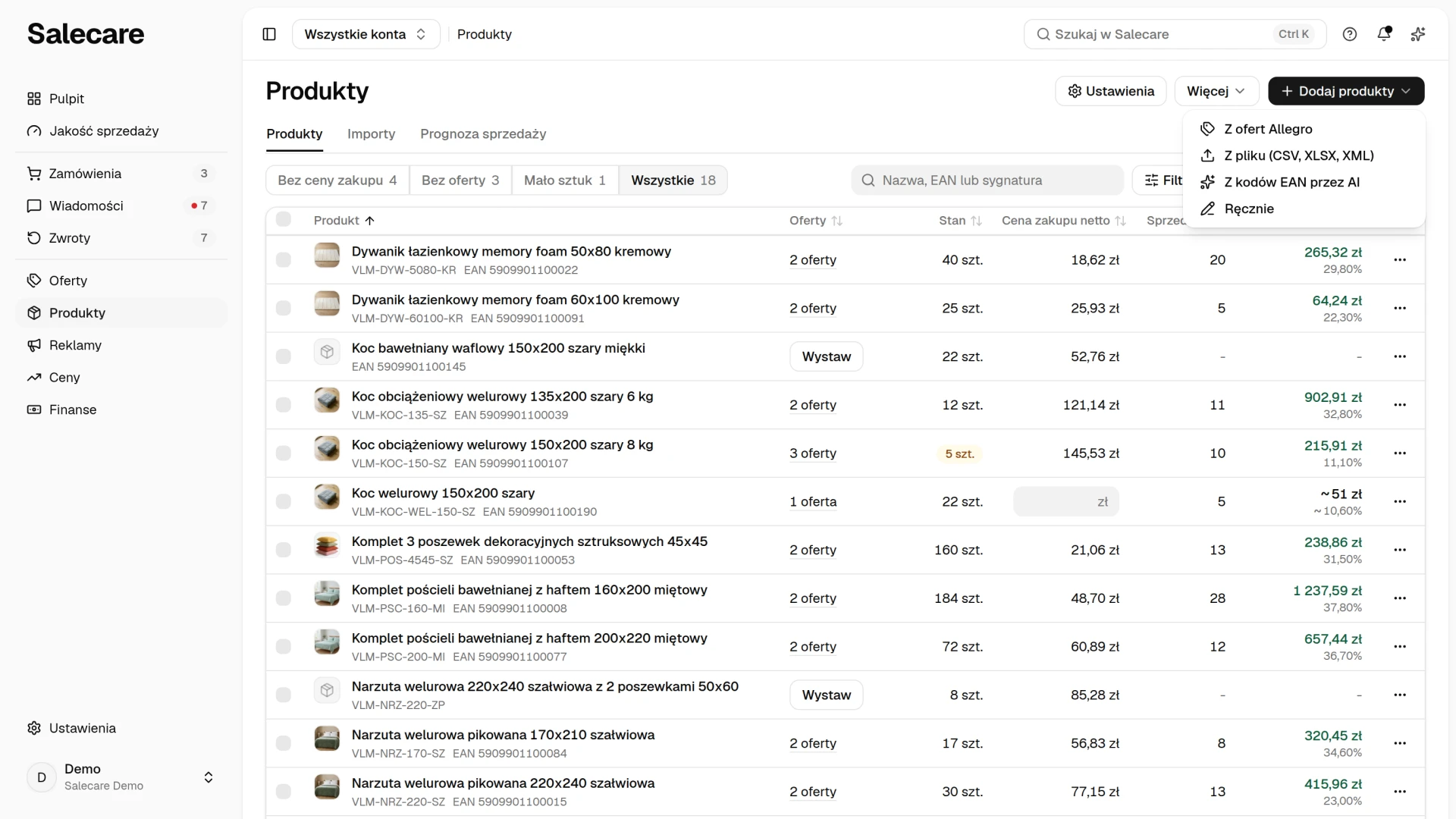The width and height of the screenshot is (1456, 819).
Task: Focus the Nazwa, EAN lub sygnatura search
Action: tap(987, 180)
